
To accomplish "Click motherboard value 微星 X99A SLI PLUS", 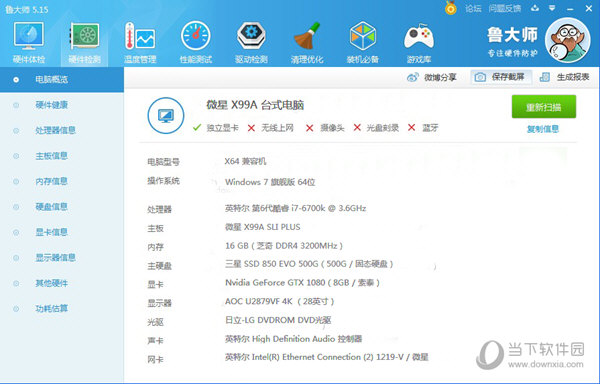I will click(262, 227).
